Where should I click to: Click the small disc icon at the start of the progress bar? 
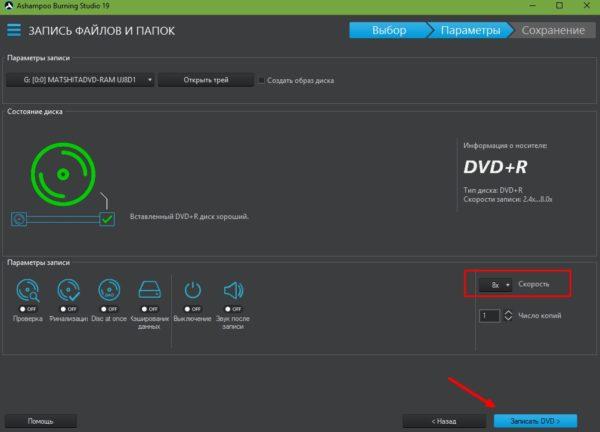[x=19, y=219]
